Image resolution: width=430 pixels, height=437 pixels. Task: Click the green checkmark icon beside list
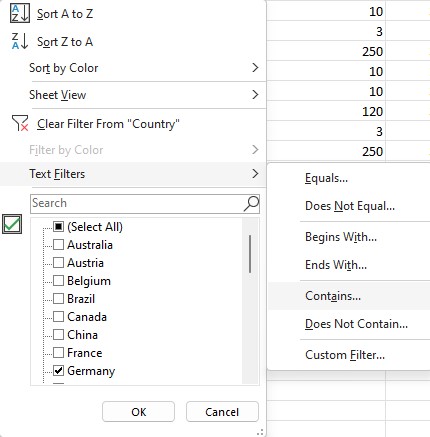click(x=12, y=224)
